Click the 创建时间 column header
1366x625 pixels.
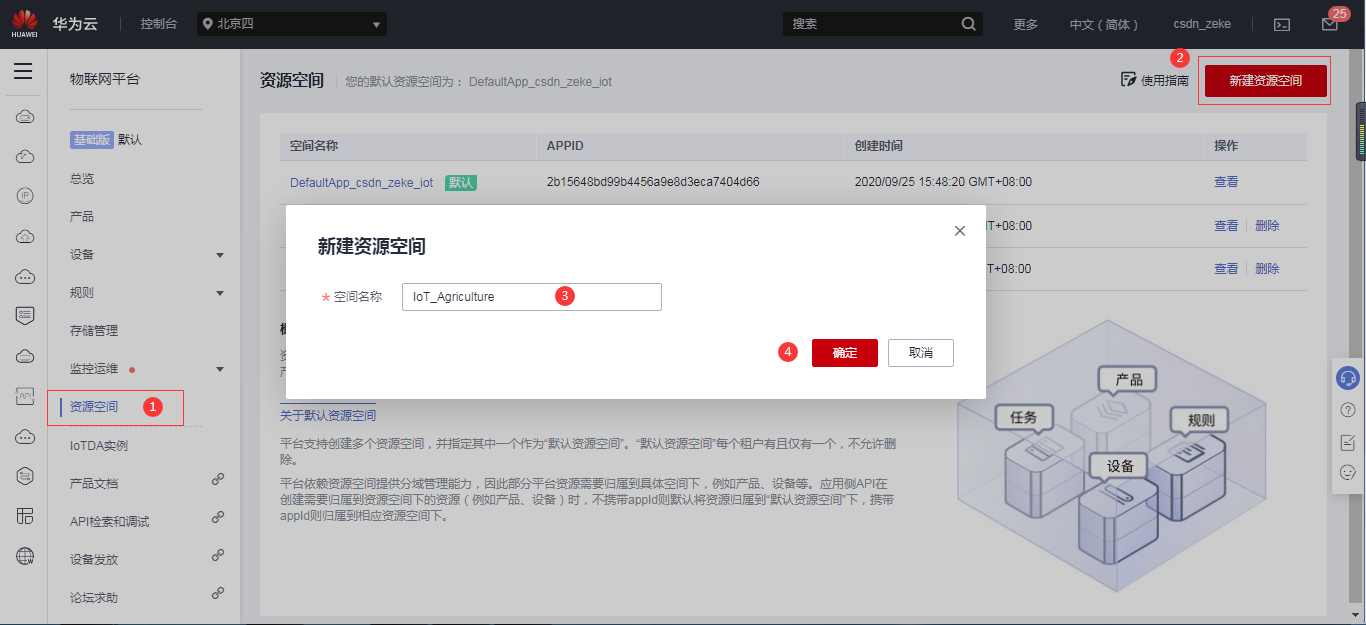[x=879, y=146]
